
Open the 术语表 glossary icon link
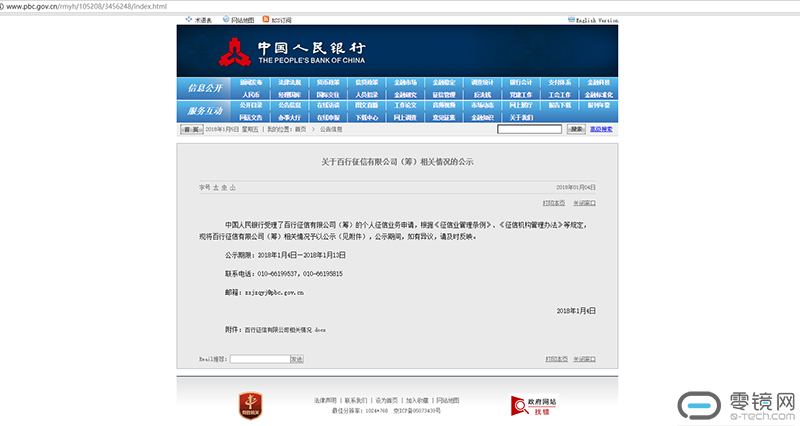(x=198, y=20)
